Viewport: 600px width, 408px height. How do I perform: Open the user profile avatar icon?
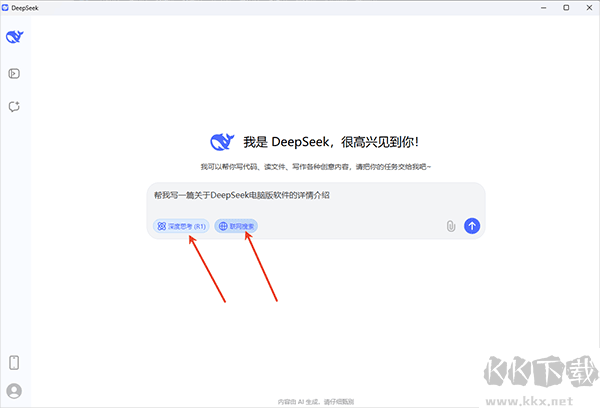tap(14, 391)
